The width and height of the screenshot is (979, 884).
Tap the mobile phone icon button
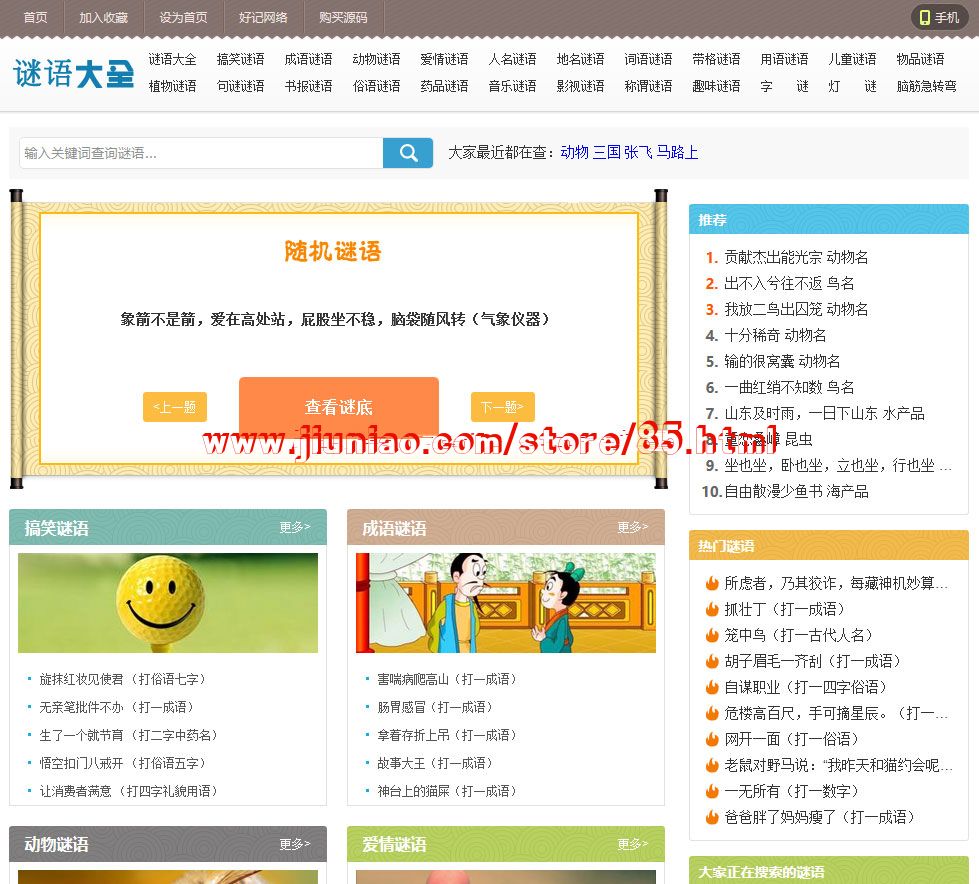[939, 18]
